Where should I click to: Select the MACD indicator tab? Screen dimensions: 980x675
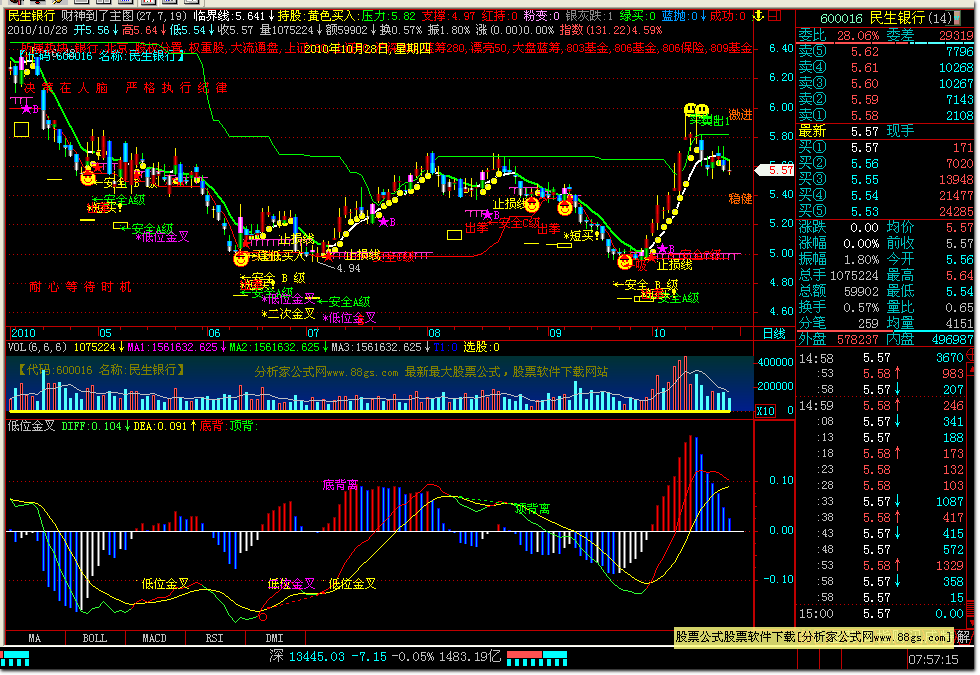154,638
